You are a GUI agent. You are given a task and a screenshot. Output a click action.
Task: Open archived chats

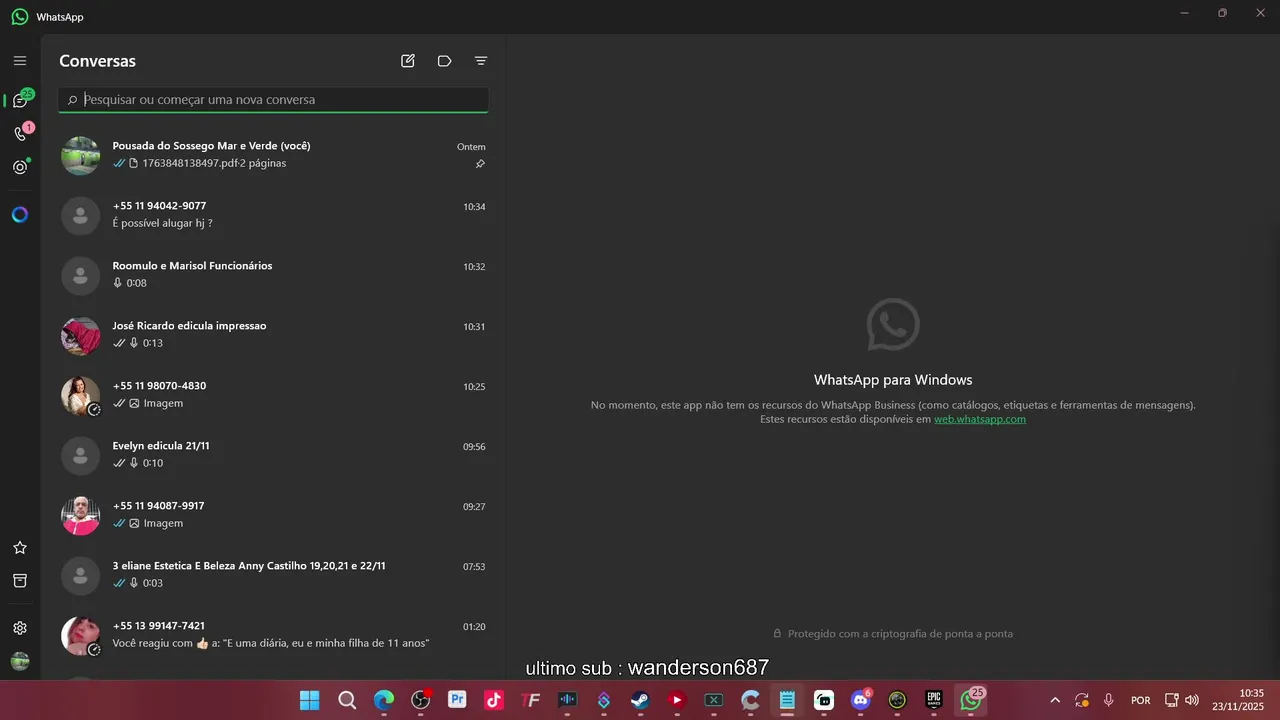[x=20, y=581]
